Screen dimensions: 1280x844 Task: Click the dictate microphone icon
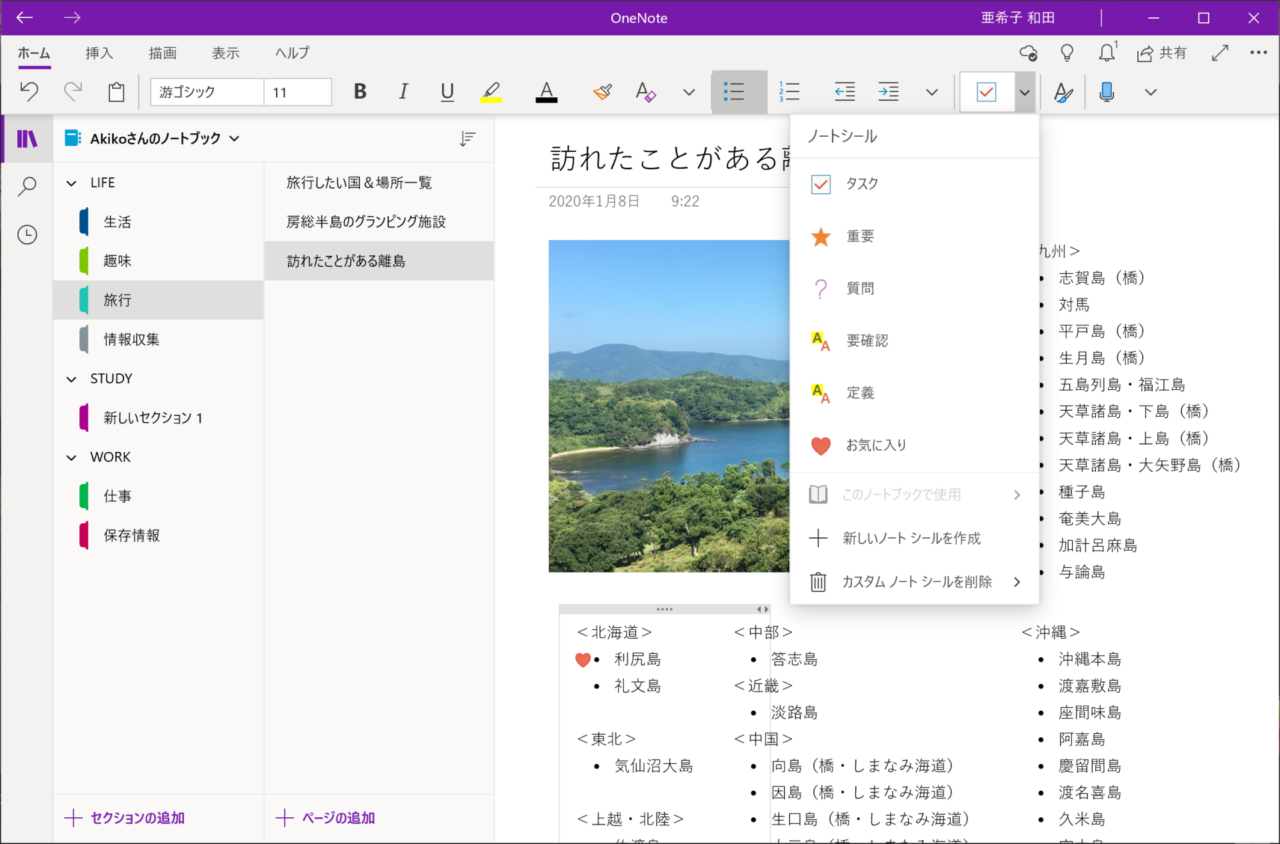(x=1107, y=92)
